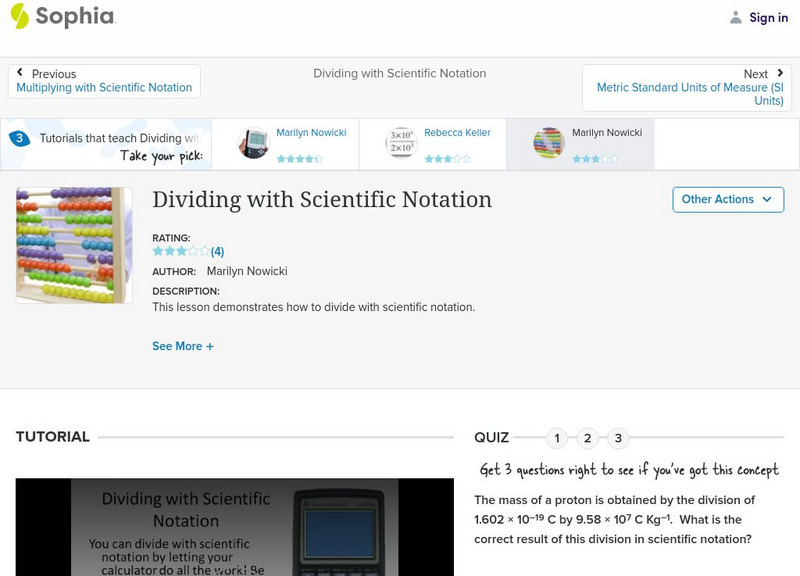Click quiz step circle 1
This screenshot has height=576, width=800.
[x=557, y=437]
